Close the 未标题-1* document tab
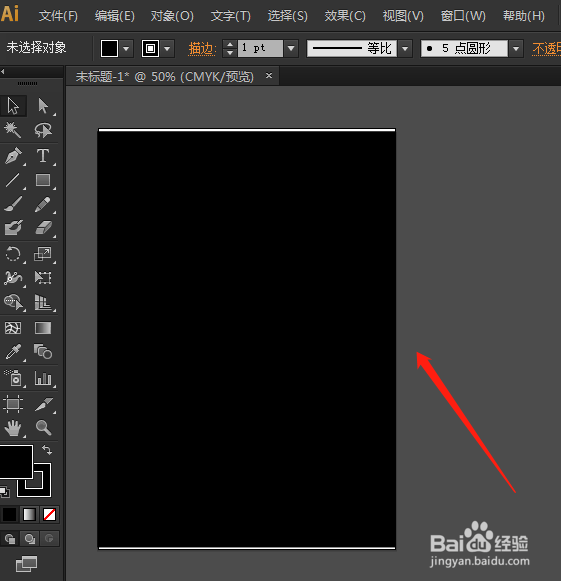561x581 pixels. point(269,76)
